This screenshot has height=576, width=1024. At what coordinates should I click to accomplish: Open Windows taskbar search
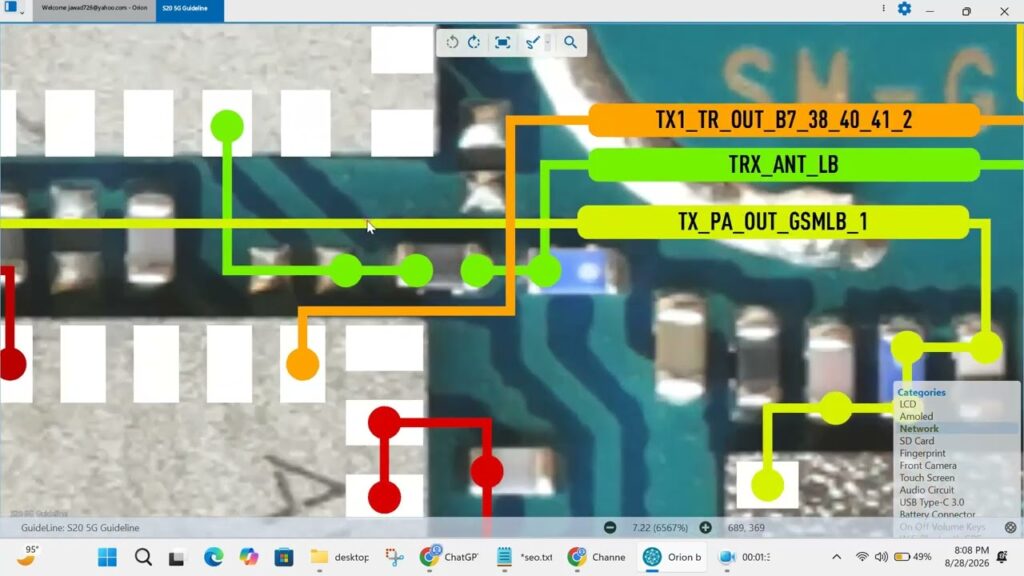click(143, 557)
